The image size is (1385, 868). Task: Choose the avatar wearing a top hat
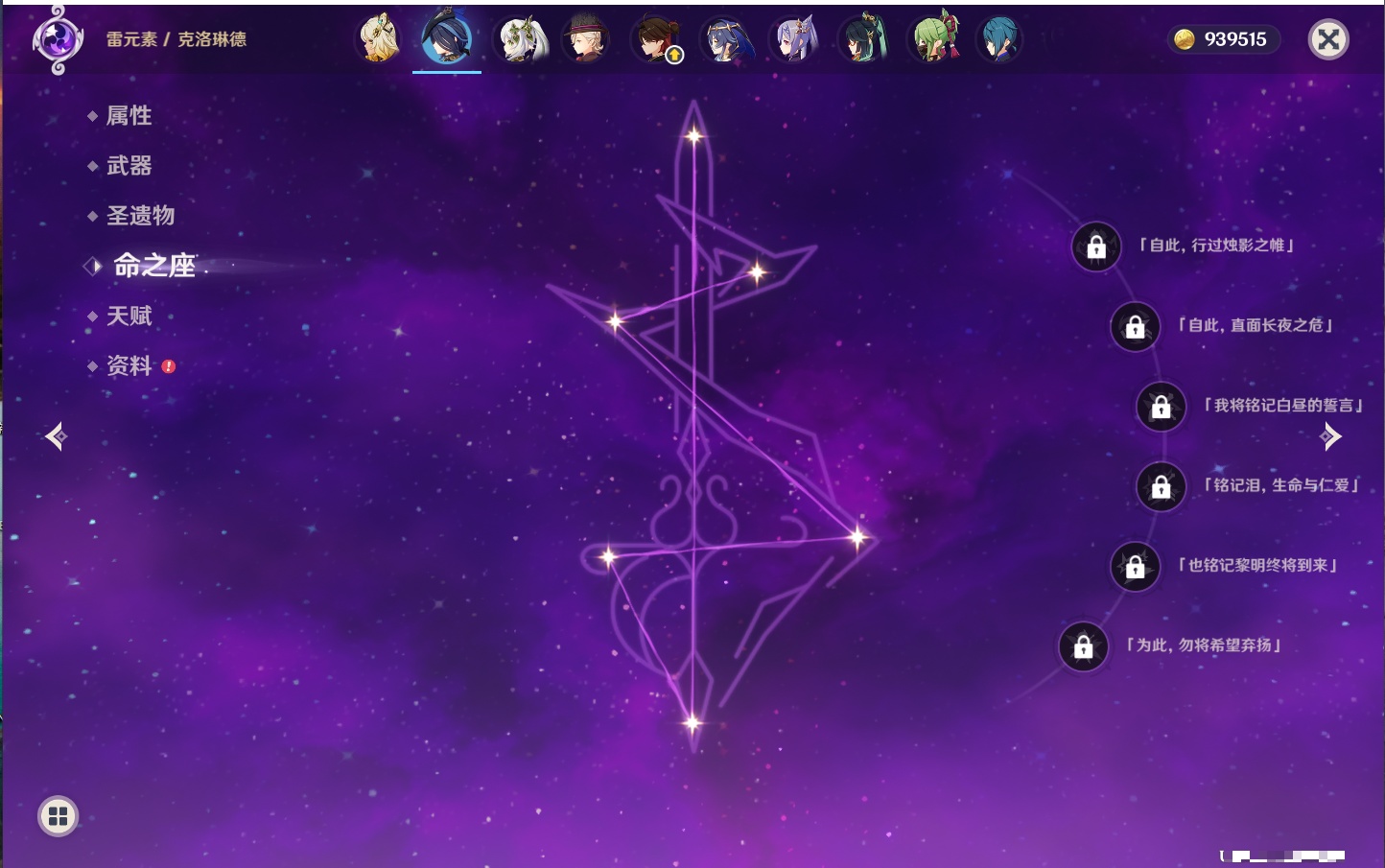coord(585,39)
